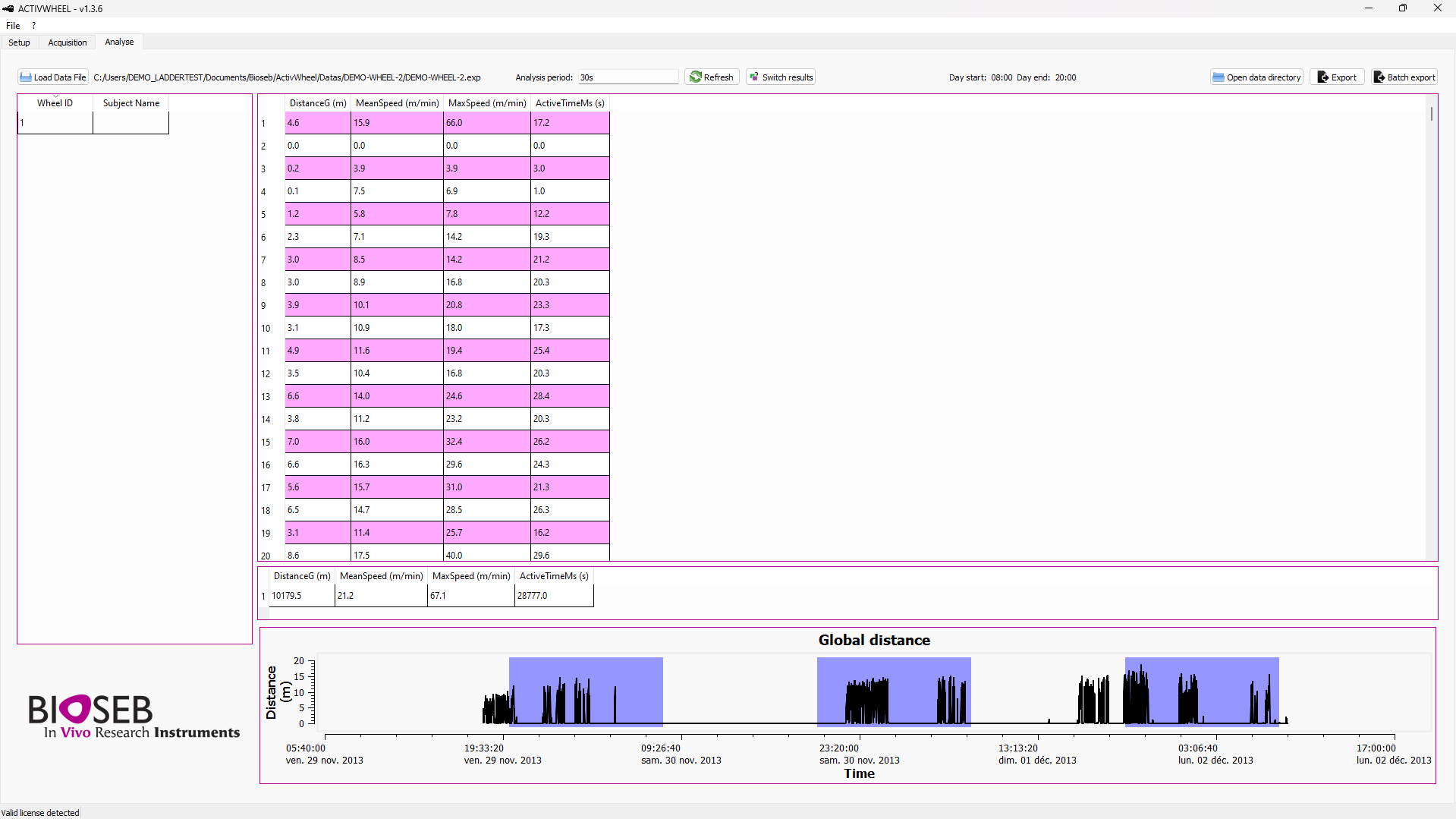
Task: Click the Subject Name column header
Action: [131, 103]
